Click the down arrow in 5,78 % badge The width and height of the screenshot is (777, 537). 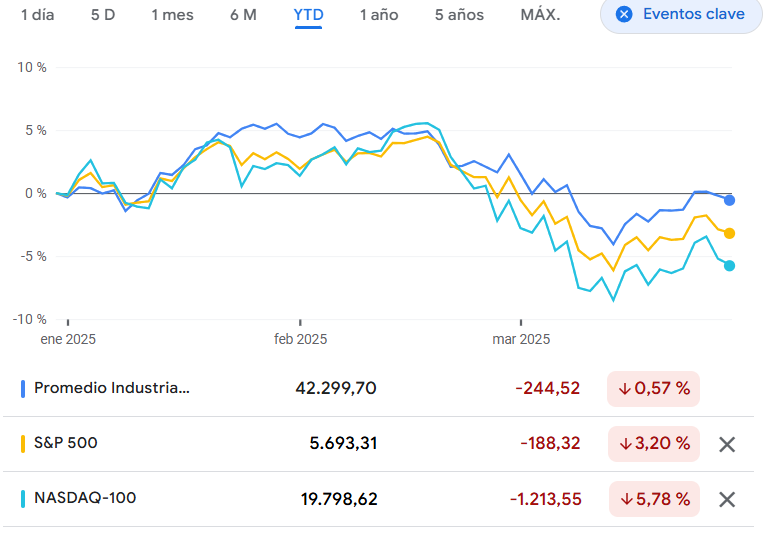point(625,499)
